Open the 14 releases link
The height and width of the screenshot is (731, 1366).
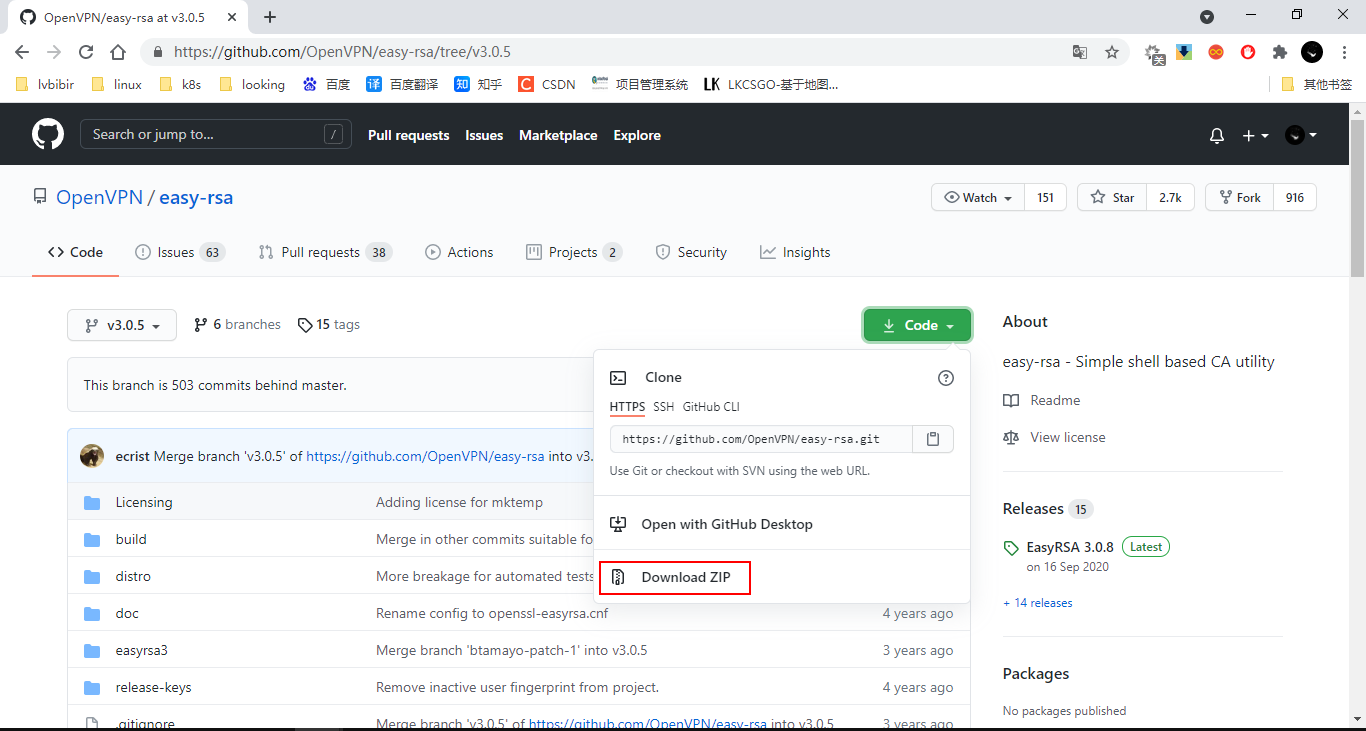1038,603
